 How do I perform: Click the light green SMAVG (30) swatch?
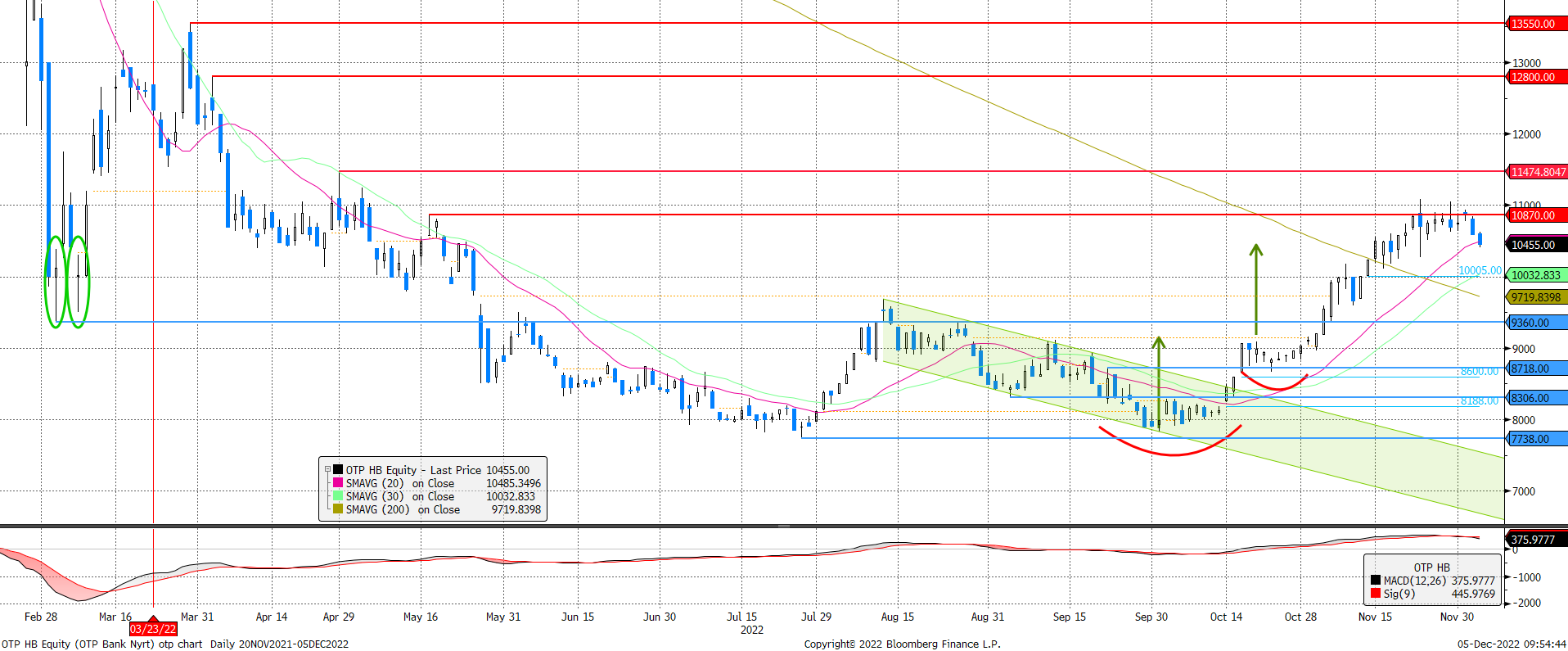[338, 496]
